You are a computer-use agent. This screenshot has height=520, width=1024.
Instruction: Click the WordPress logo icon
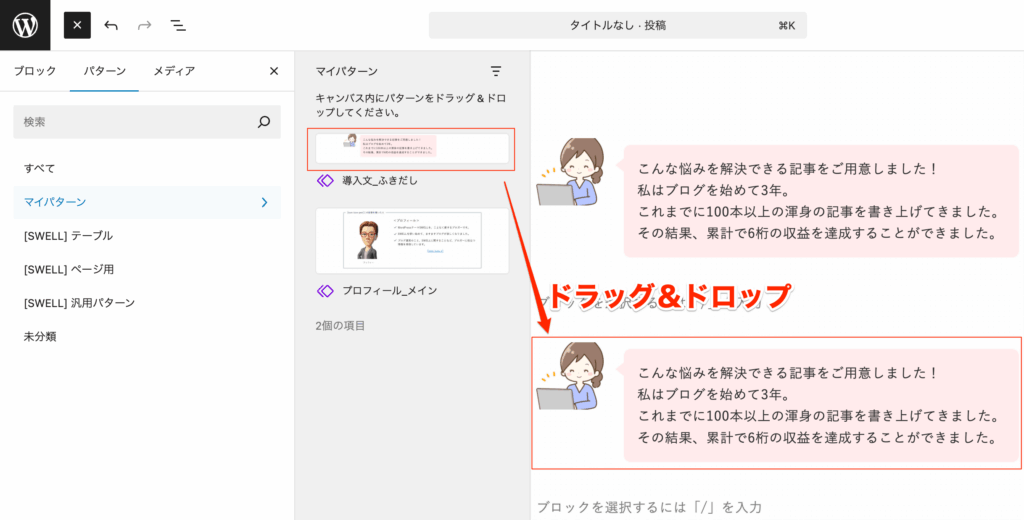[25, 25]
